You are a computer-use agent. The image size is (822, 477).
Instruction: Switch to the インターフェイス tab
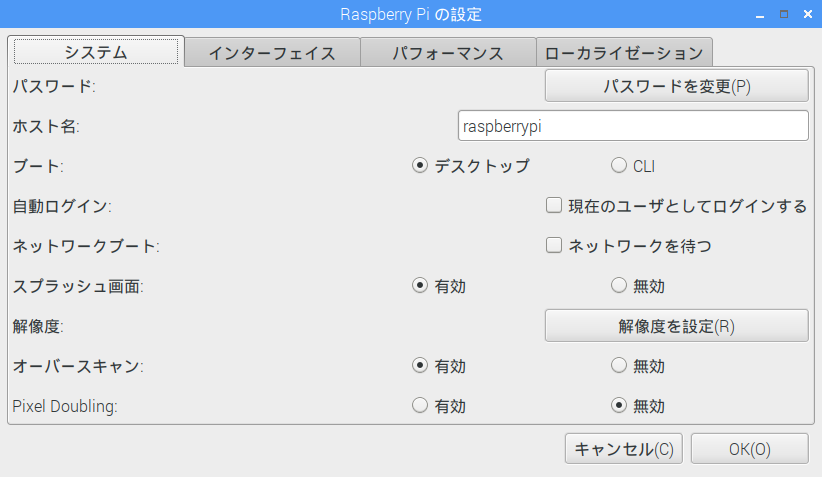(x=272, y=52)
